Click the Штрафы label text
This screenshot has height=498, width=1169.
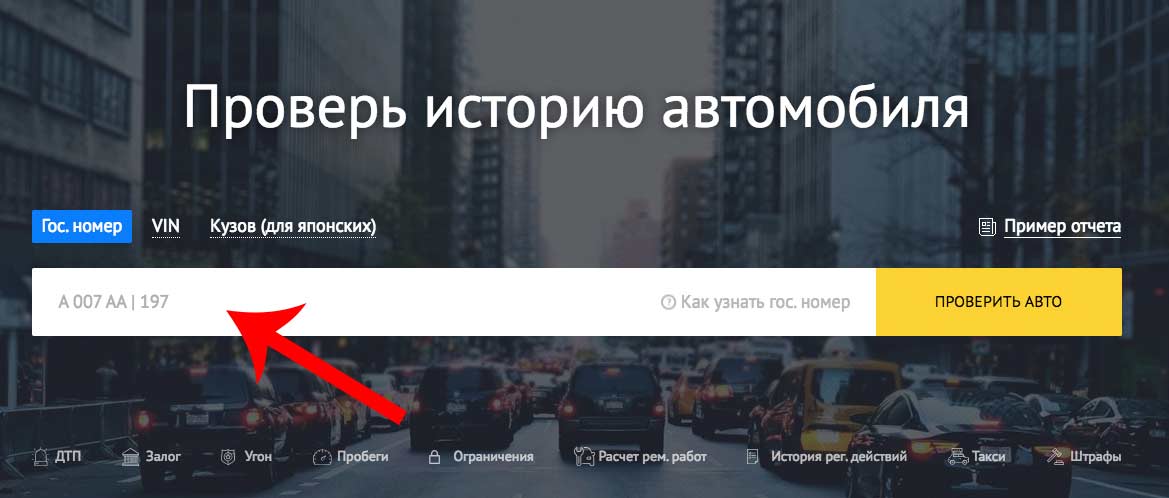(1095, 457)
